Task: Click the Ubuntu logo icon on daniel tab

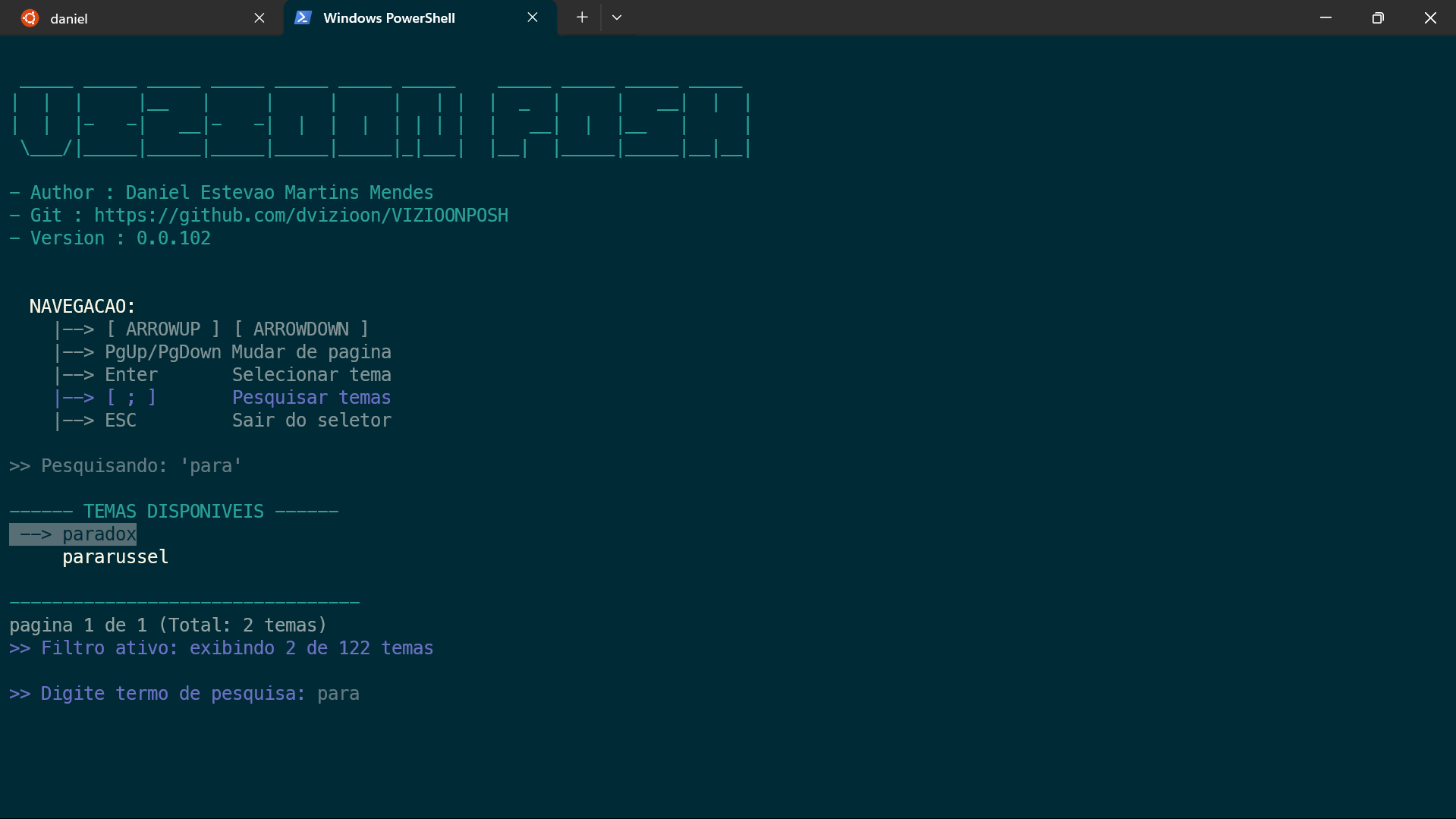Action: click(30, 18)
